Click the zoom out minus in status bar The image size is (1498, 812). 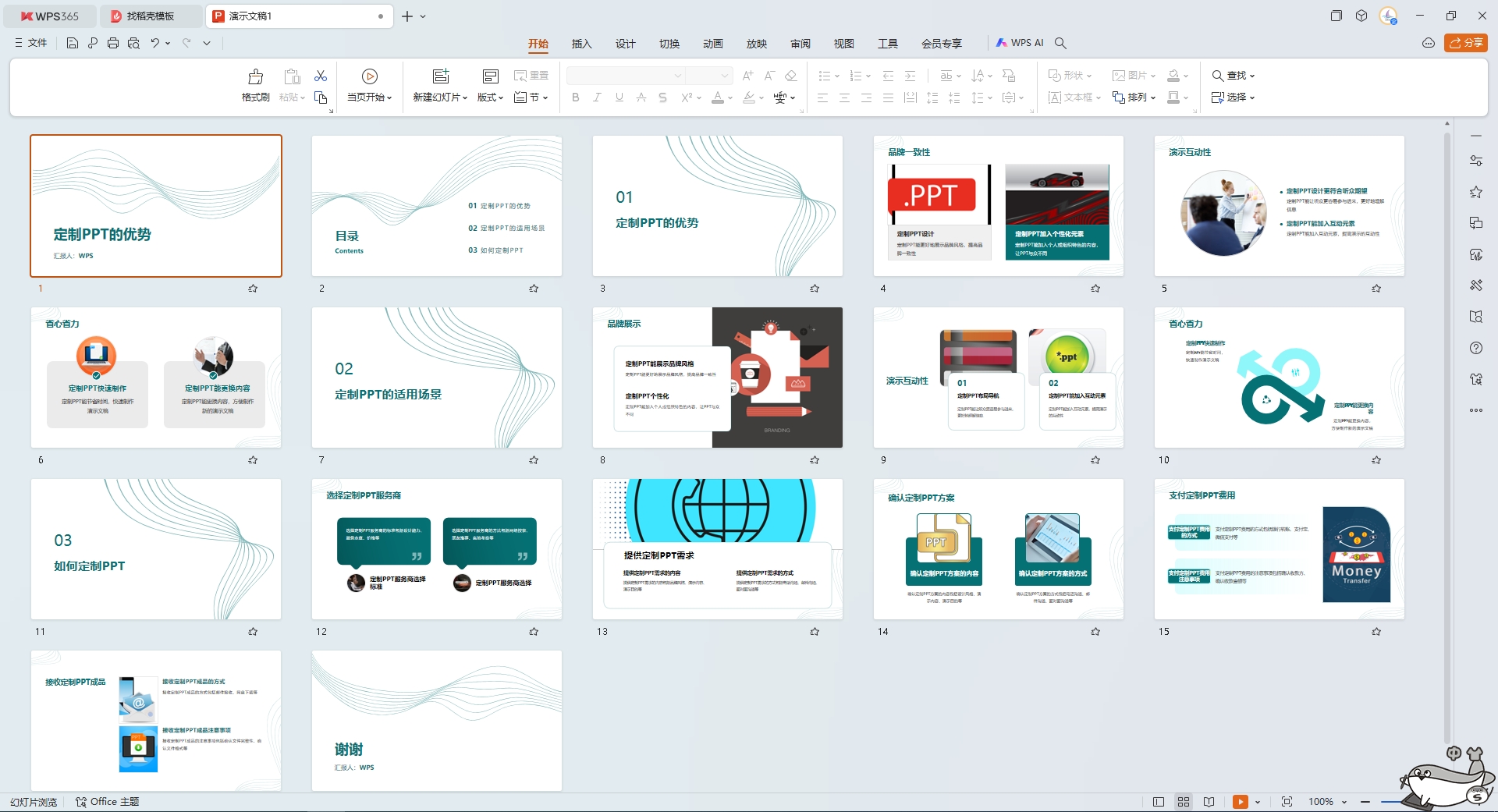(1365, 802)
